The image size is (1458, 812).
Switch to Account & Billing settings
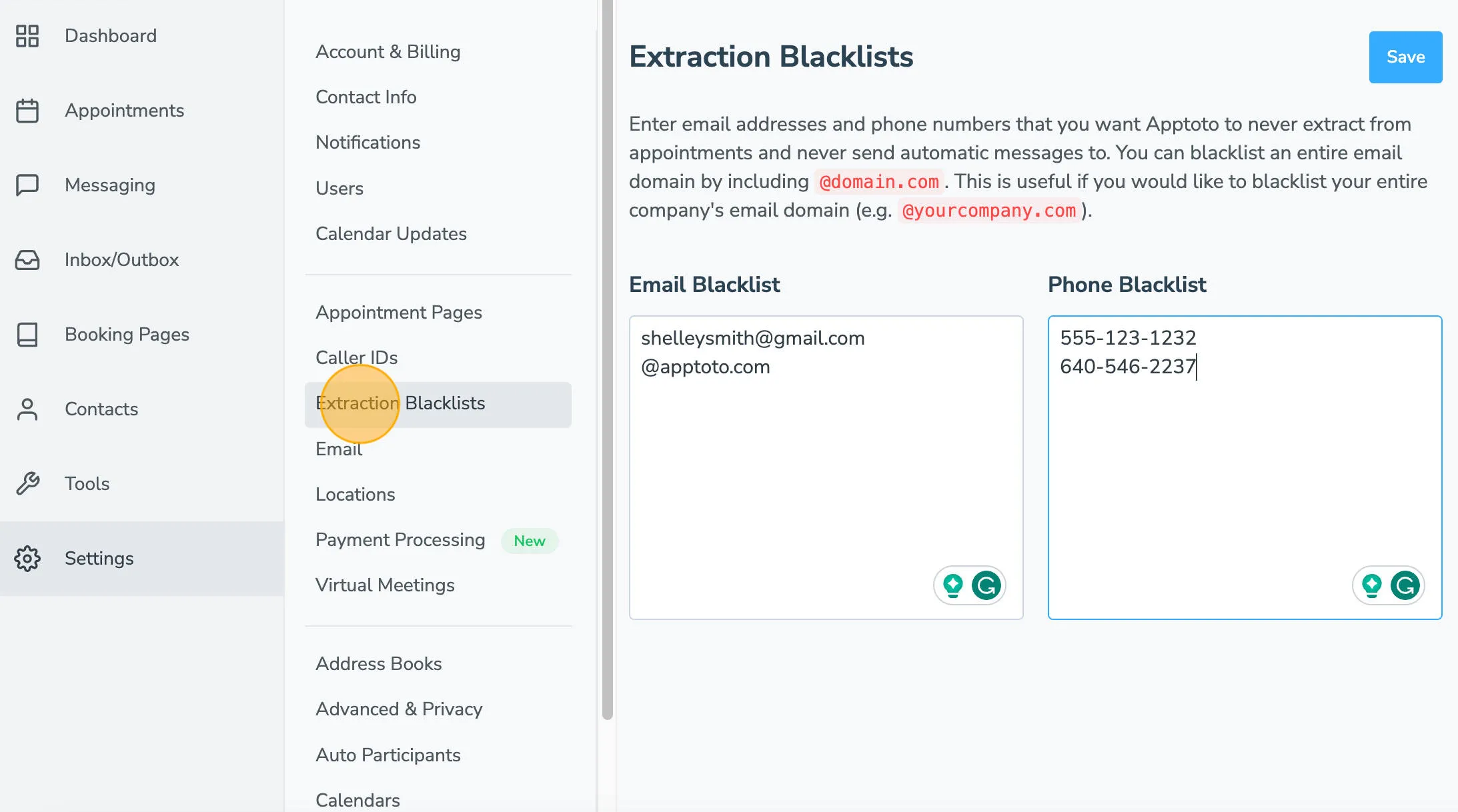click(x=388, y=51)
